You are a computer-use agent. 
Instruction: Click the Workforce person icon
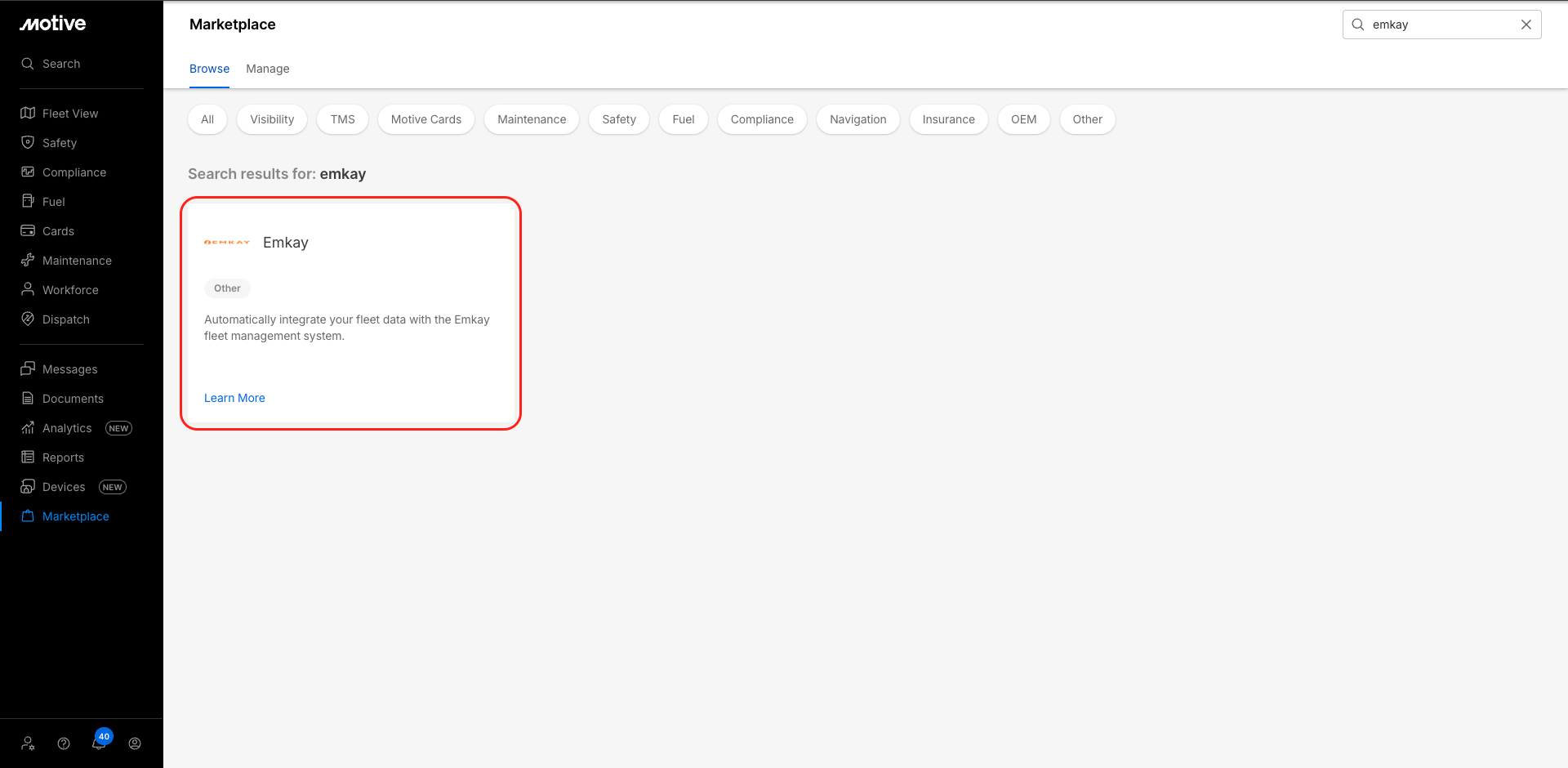28,290
